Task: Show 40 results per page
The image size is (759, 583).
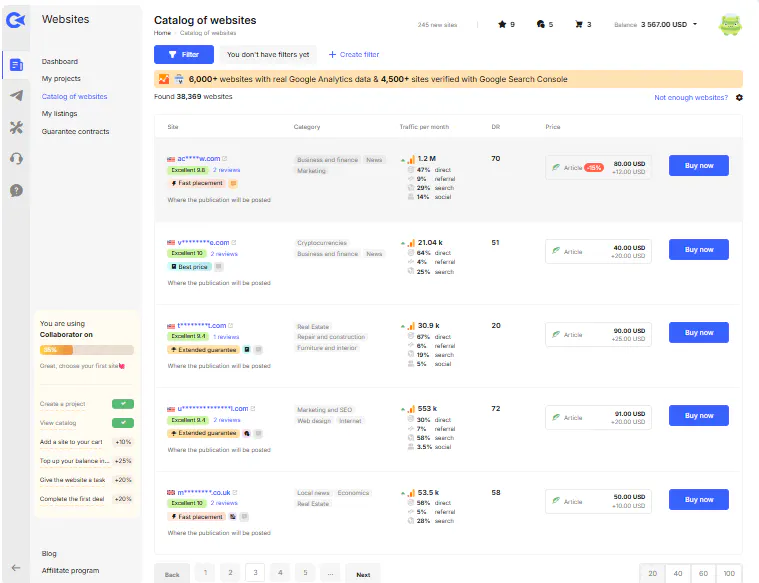Action: click(x=678, y=573)
